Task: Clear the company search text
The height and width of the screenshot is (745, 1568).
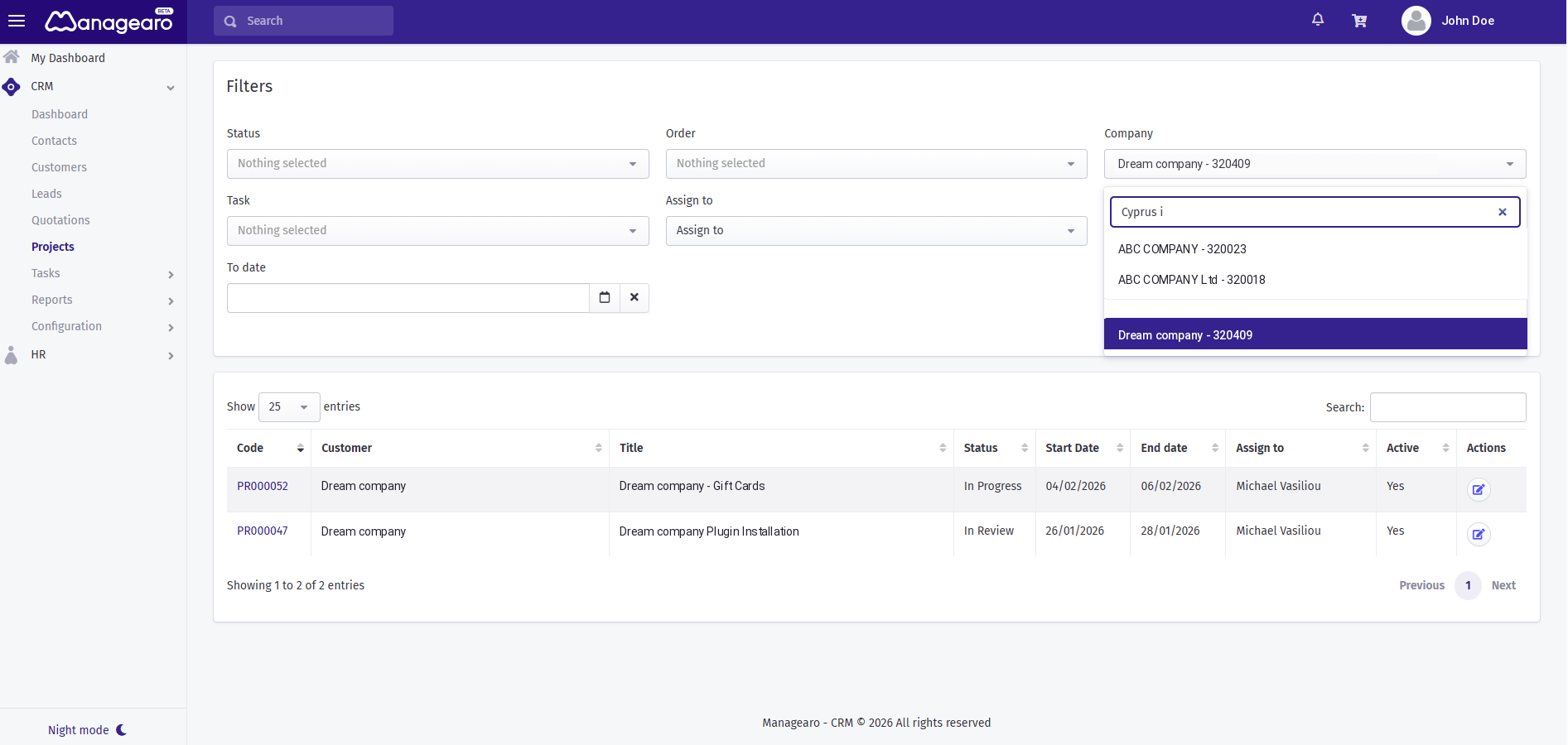Action: click(x=1503, y=212)
